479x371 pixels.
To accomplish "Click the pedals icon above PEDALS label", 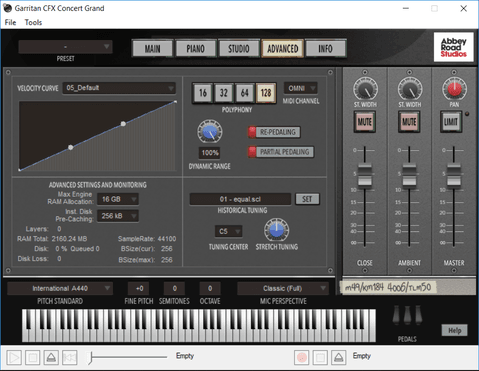I will 407,315.
